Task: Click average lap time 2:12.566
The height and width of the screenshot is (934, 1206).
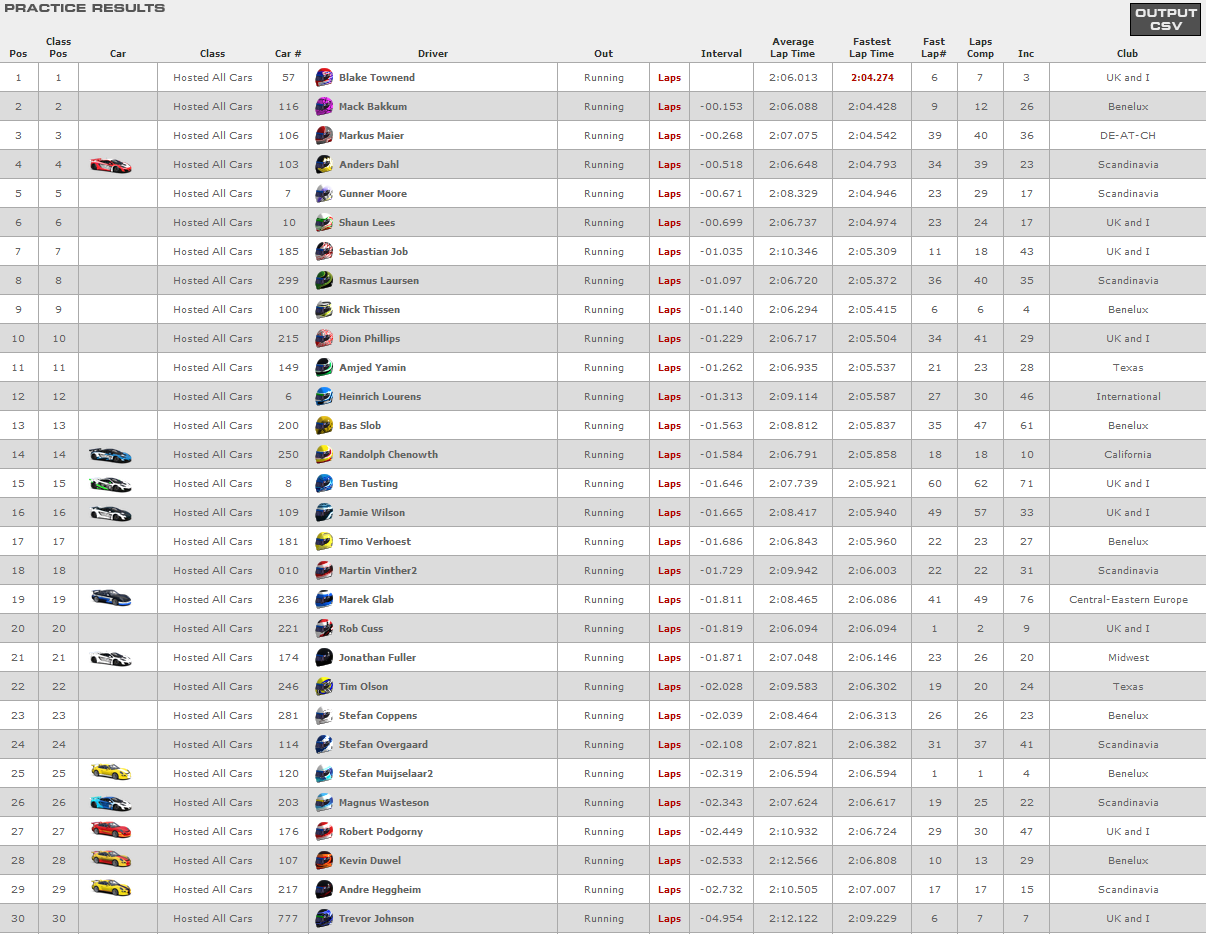Action: coord(793,861)
